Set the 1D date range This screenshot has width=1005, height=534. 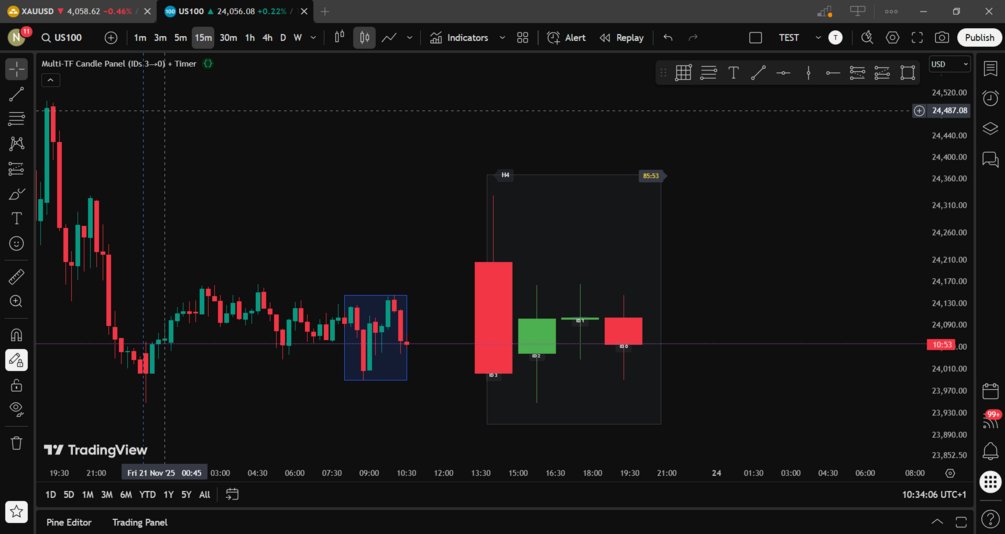[x=51, y=495]
